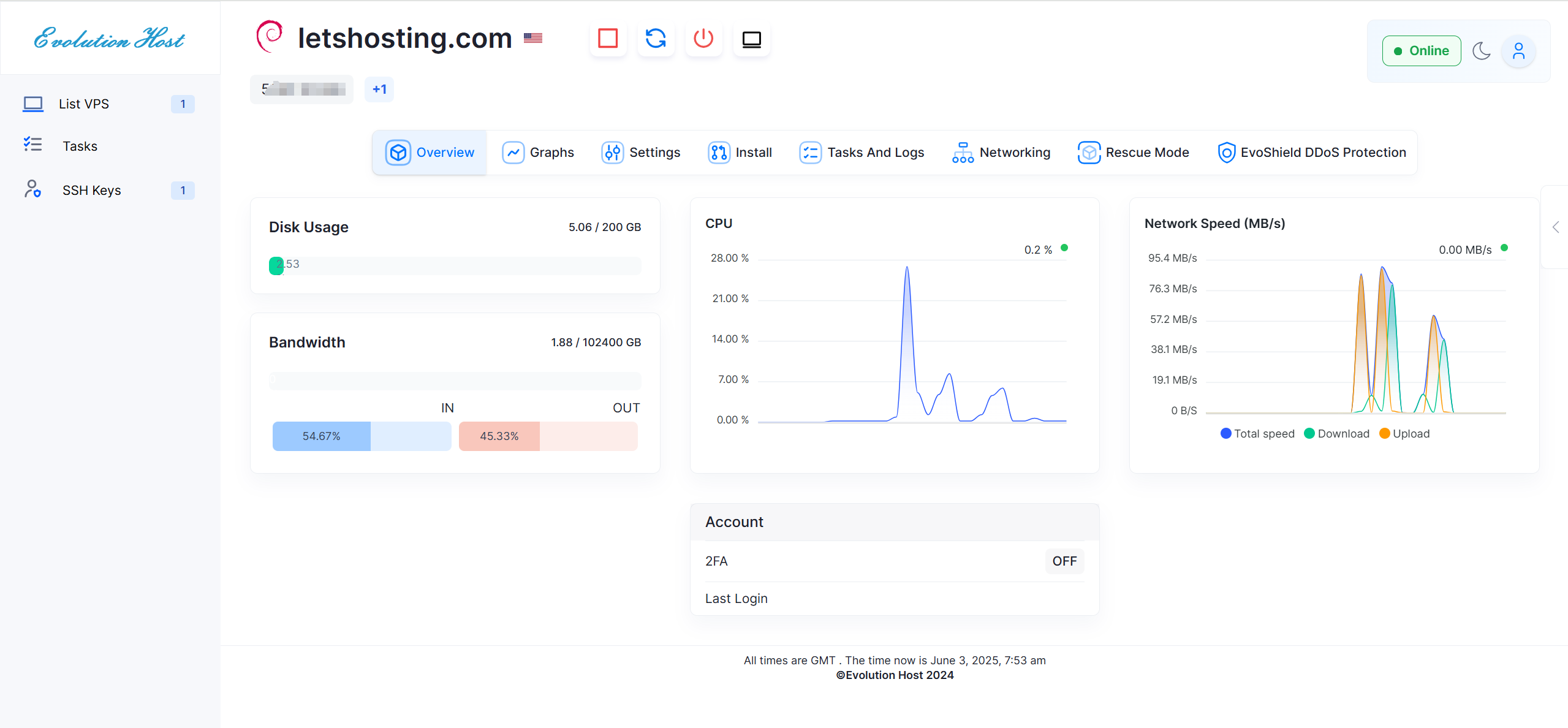Click the US flag icon
The image size is (1568, 728).
pos(533,38)
